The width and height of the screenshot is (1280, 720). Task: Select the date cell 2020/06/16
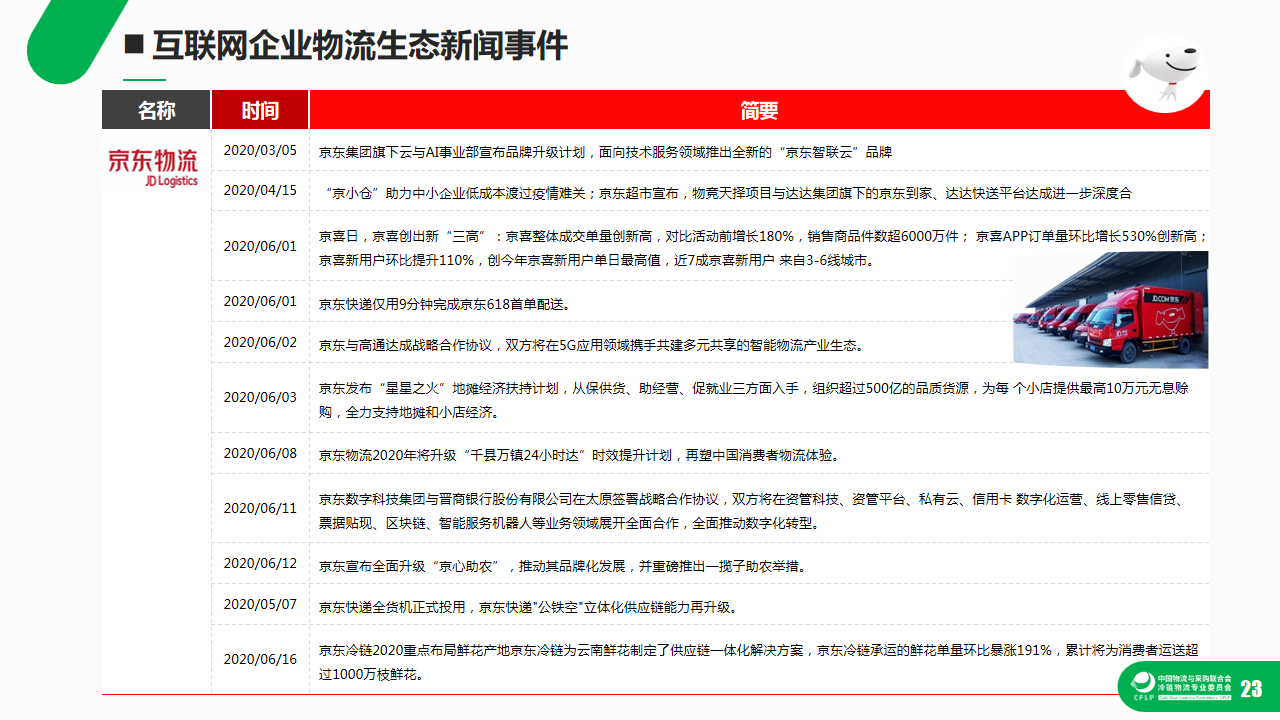coord(260,659)
